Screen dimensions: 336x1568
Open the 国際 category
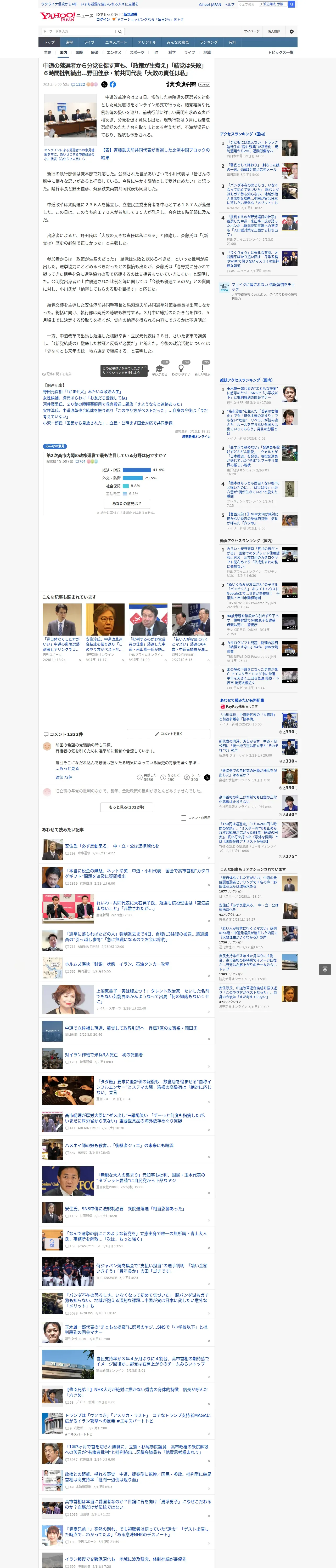[x=79, y=52]
